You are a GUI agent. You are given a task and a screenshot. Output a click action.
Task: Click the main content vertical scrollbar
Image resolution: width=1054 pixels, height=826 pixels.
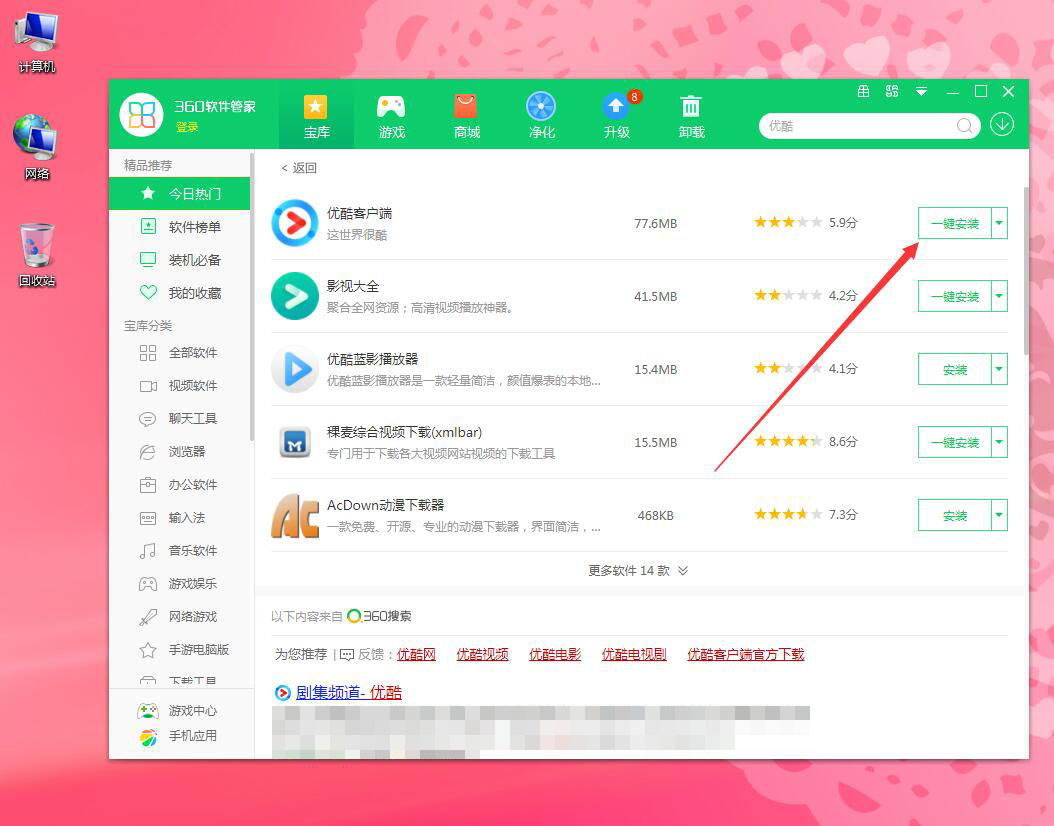pos(1025,269)
